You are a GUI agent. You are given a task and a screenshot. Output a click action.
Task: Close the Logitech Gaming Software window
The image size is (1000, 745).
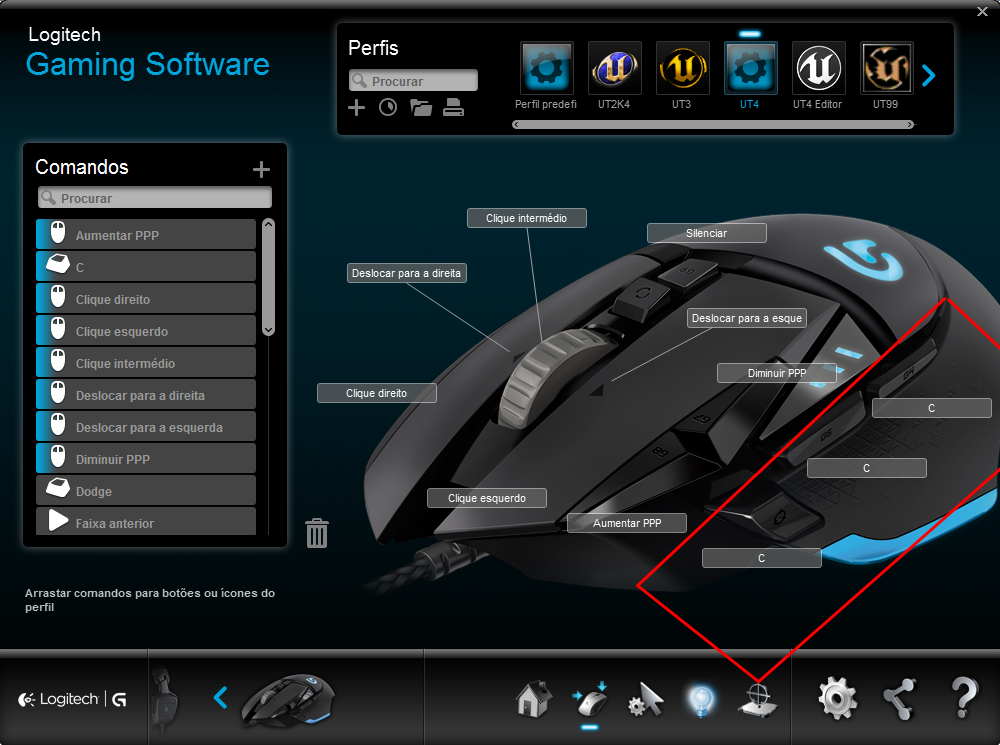(x=982, y=11)
